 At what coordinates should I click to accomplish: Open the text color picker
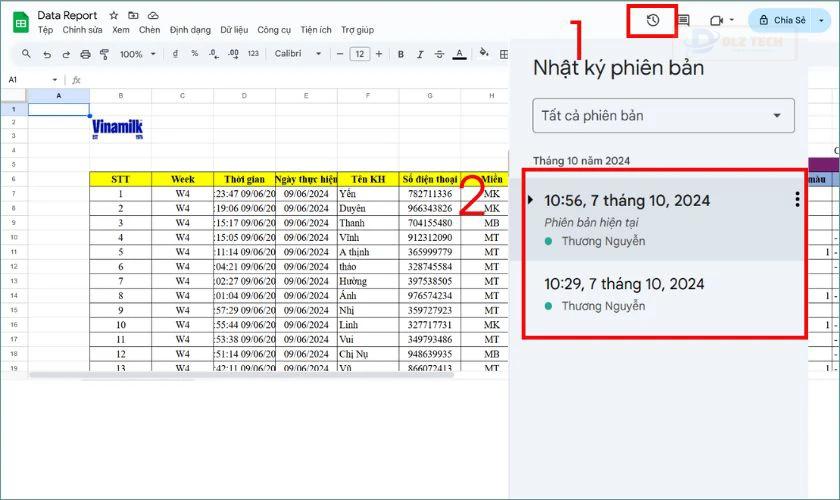(x=459, y=54)
